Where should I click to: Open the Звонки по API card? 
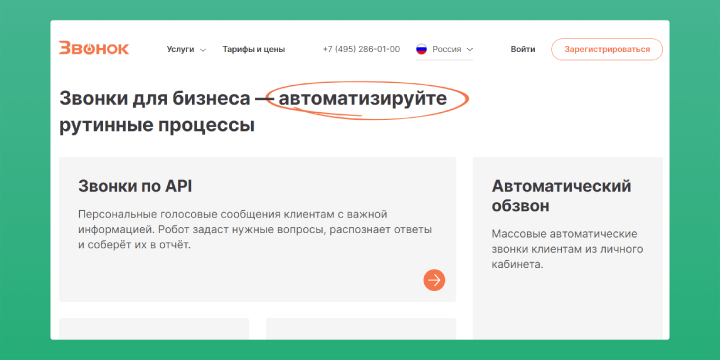coord(258,229)
